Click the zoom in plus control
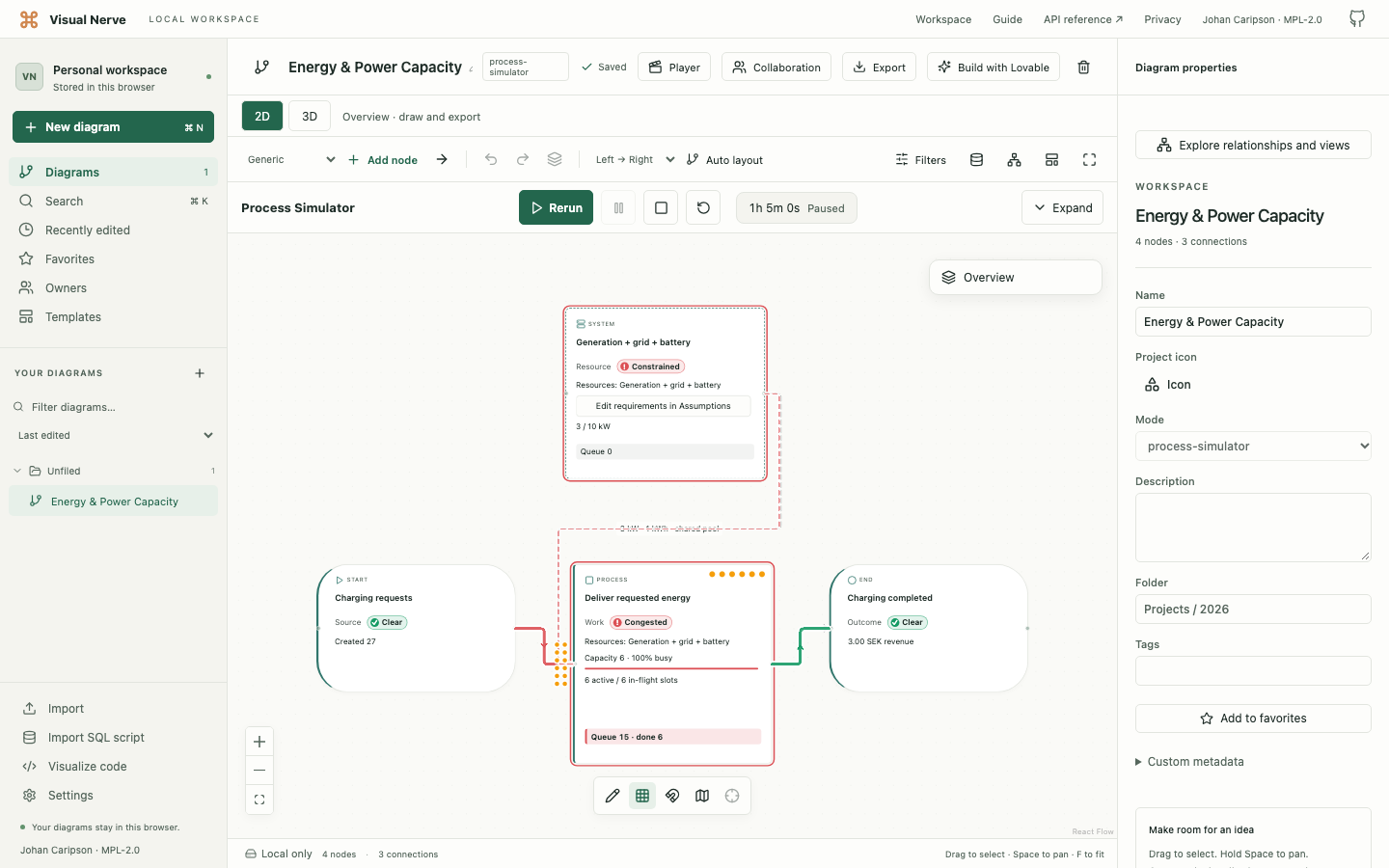This screenshot has width=1389, height=868. coord(259,742)
